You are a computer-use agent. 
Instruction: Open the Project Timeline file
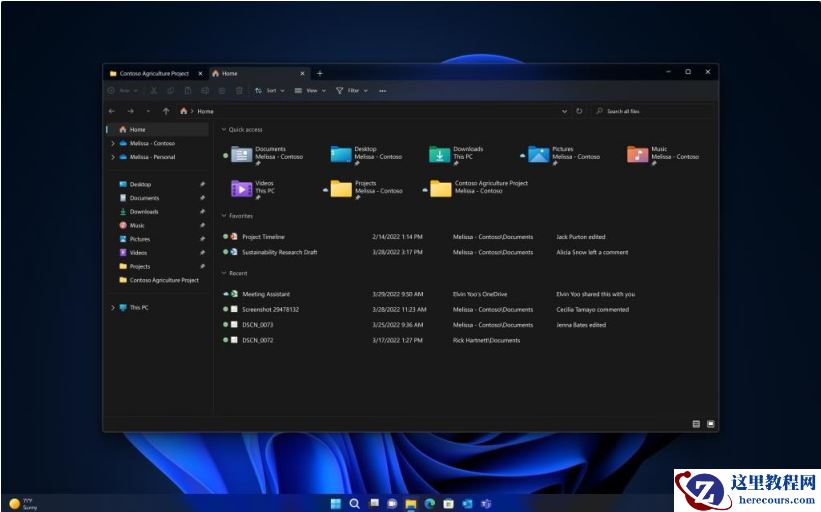click(x=263, y=237)
